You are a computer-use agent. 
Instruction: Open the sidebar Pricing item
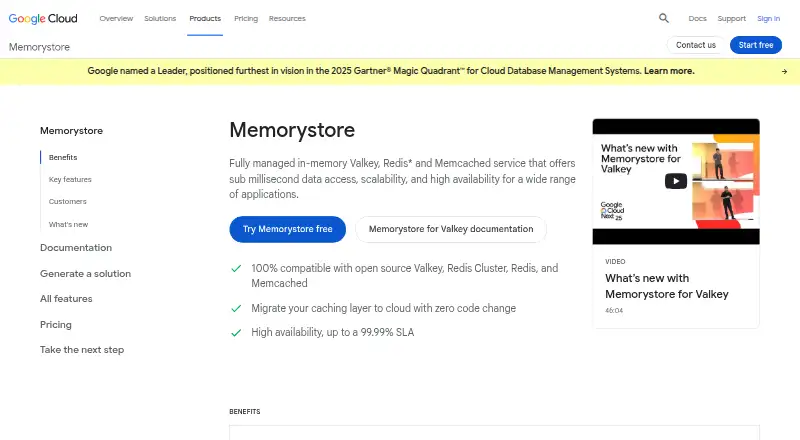(56, 325)
